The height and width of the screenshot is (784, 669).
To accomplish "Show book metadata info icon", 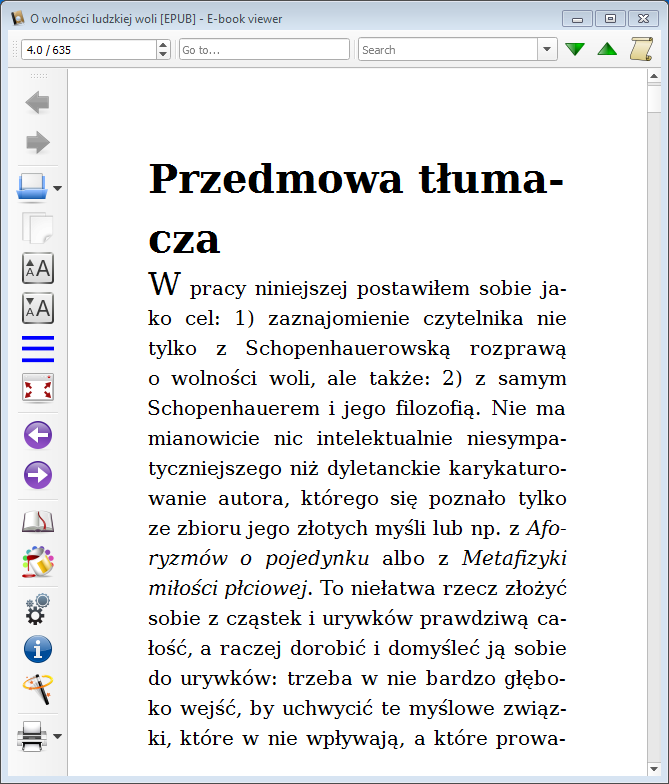I will pyautogui.click(x=38, y=649).
